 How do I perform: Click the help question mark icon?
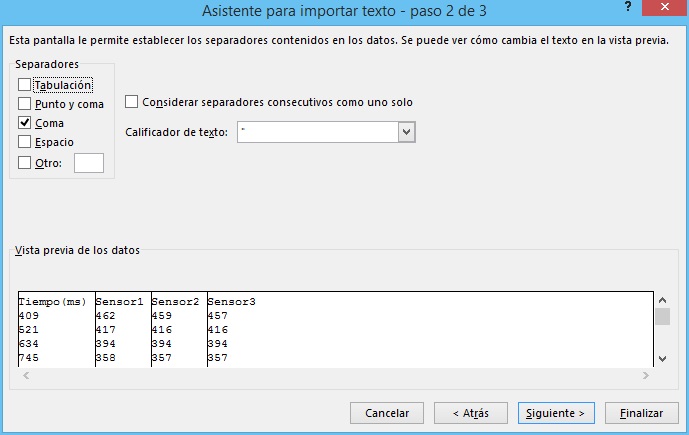(627, 13)
